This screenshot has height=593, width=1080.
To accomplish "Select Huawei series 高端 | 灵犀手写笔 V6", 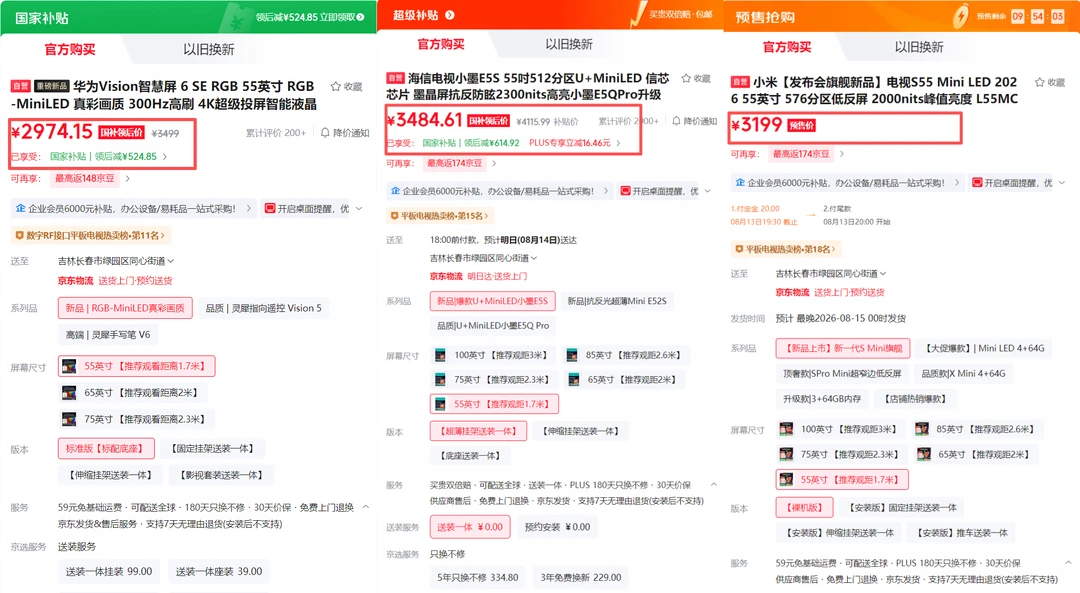I will (x=108, y=335).
